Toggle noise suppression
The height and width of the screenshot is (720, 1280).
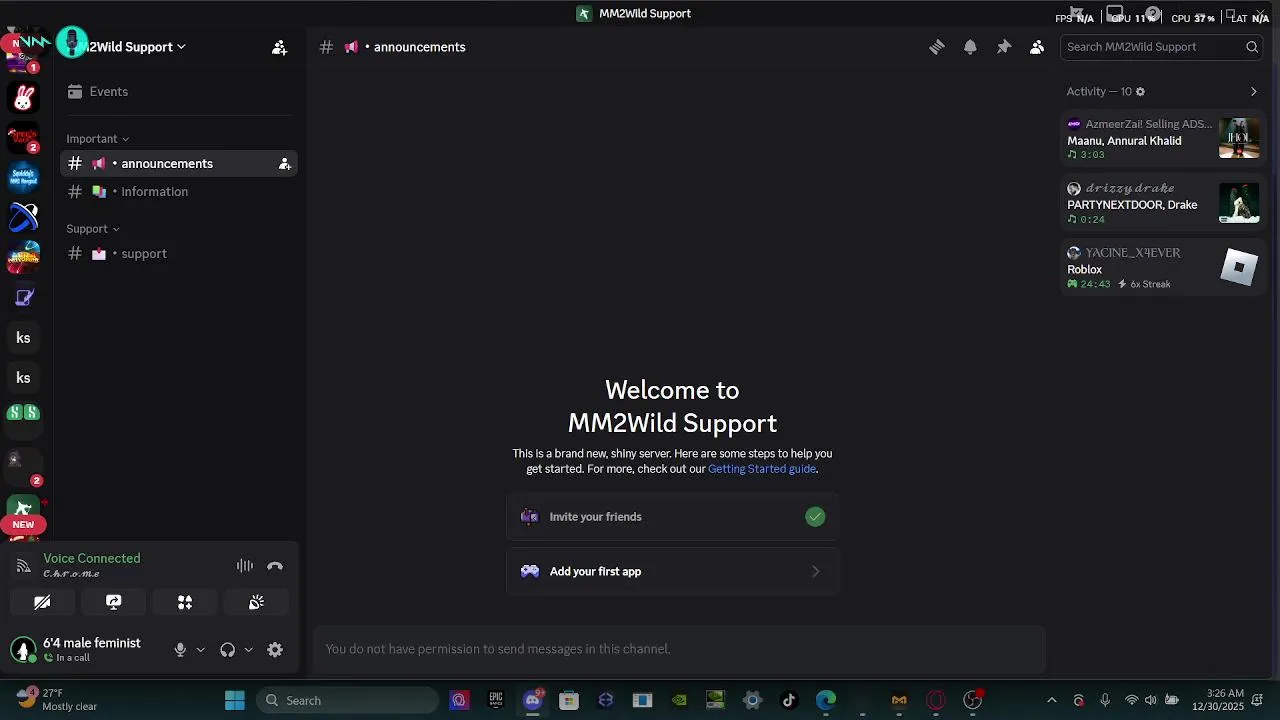[x=245, y=566]
